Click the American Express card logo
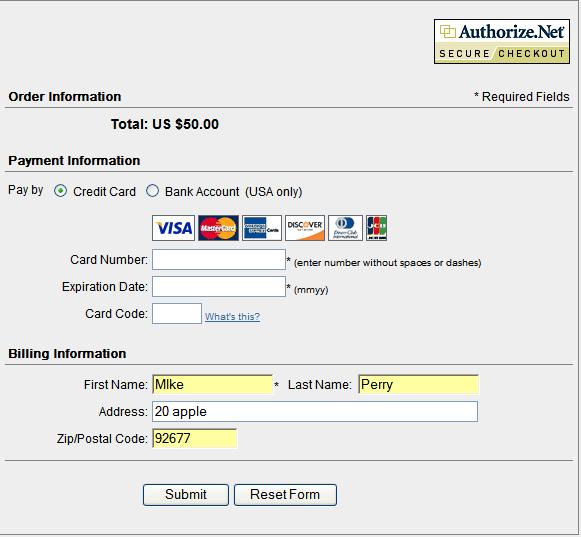Screen dimensions: 581x537 tap(262, 228)
